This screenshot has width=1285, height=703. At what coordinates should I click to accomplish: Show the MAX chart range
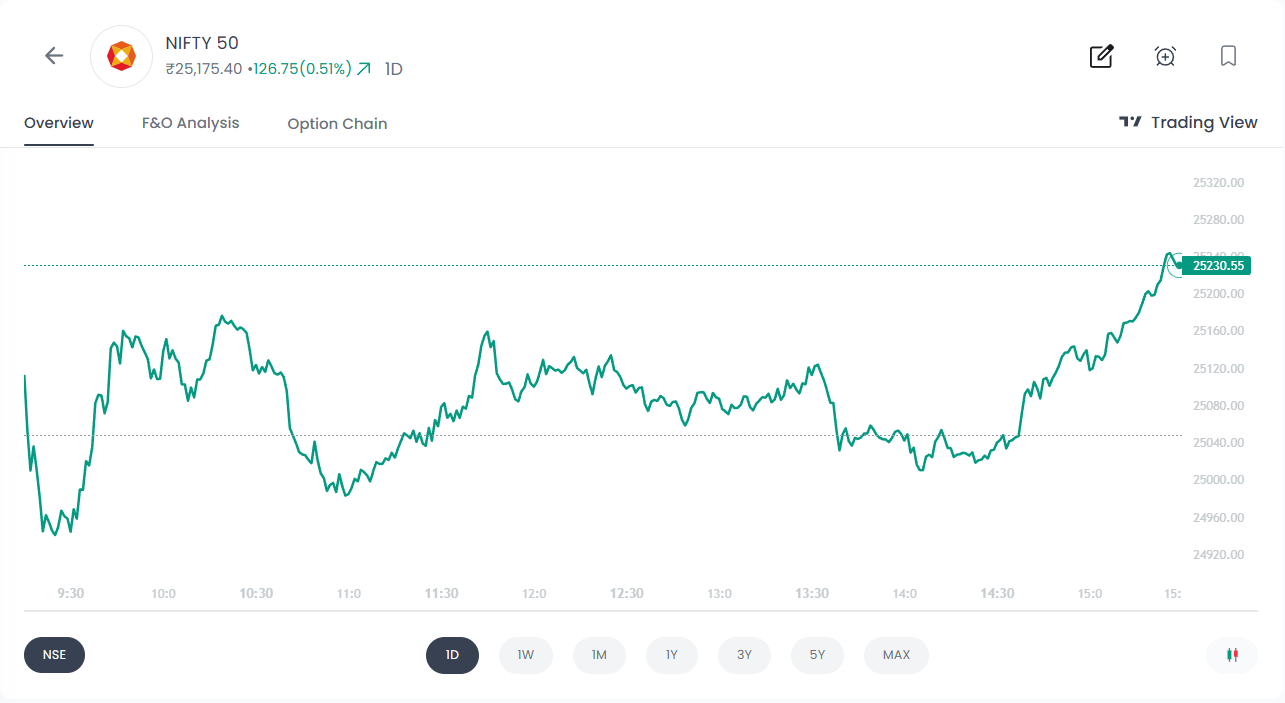pyautogui.click(x=896, y=655)
